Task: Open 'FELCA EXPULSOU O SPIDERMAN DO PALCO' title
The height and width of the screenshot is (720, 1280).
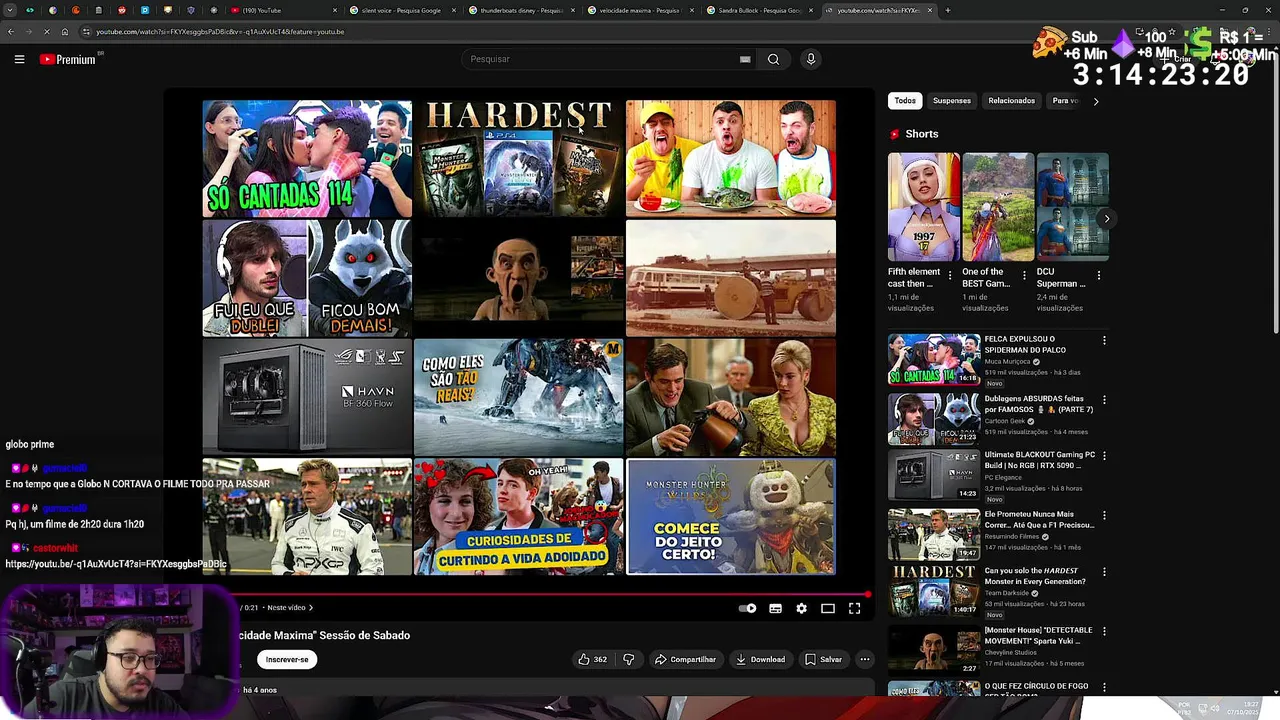Action: pyautogui.click(x=1025, y=345)
